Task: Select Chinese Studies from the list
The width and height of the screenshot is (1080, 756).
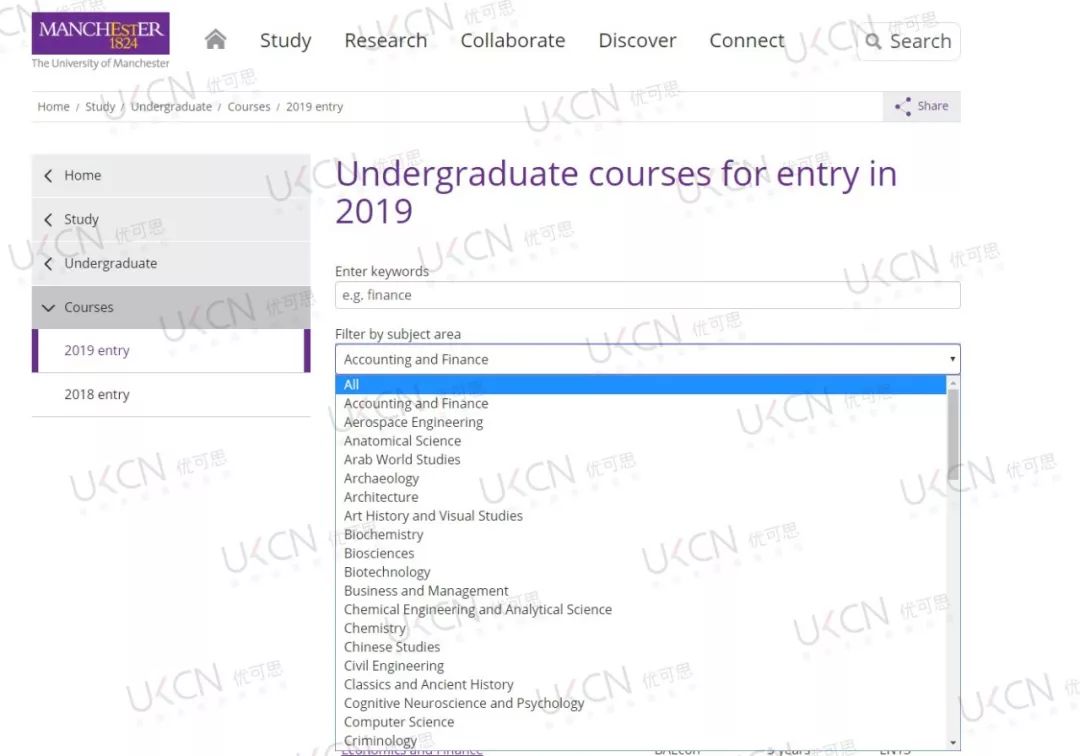Action: click(641, 647)
